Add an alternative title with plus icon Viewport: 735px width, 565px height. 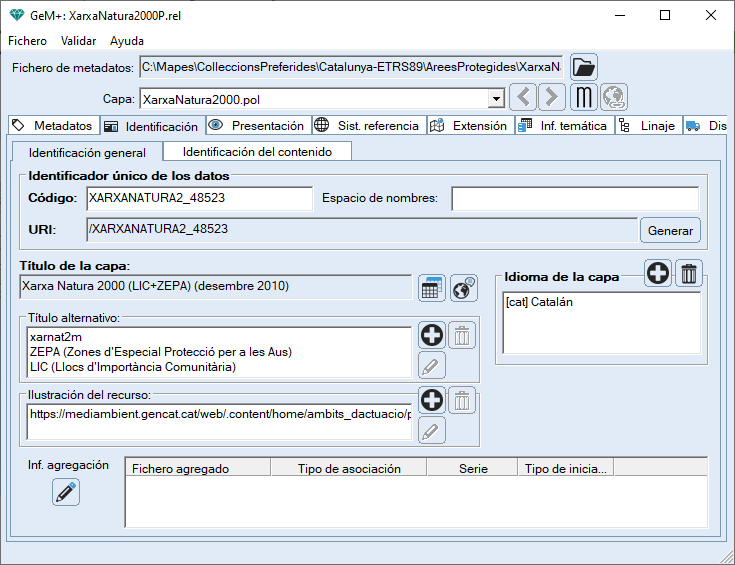click(431, 336)
